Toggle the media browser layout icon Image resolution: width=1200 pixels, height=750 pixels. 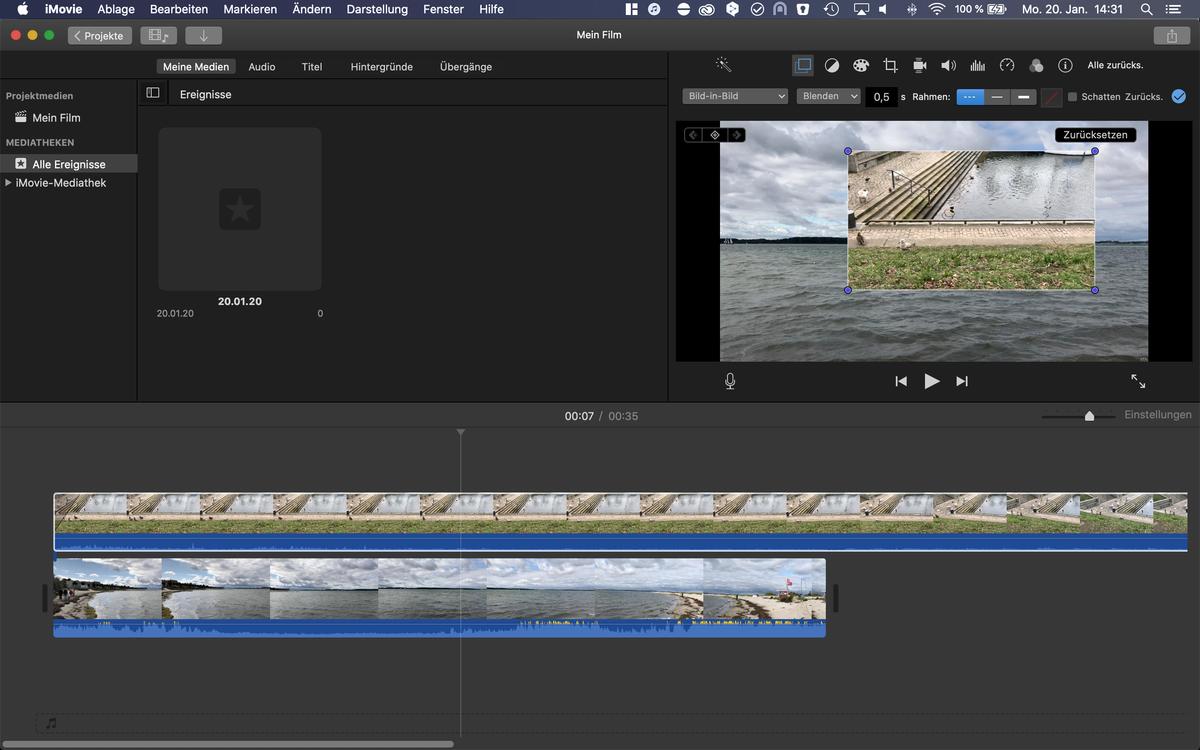tap(158, 35)
